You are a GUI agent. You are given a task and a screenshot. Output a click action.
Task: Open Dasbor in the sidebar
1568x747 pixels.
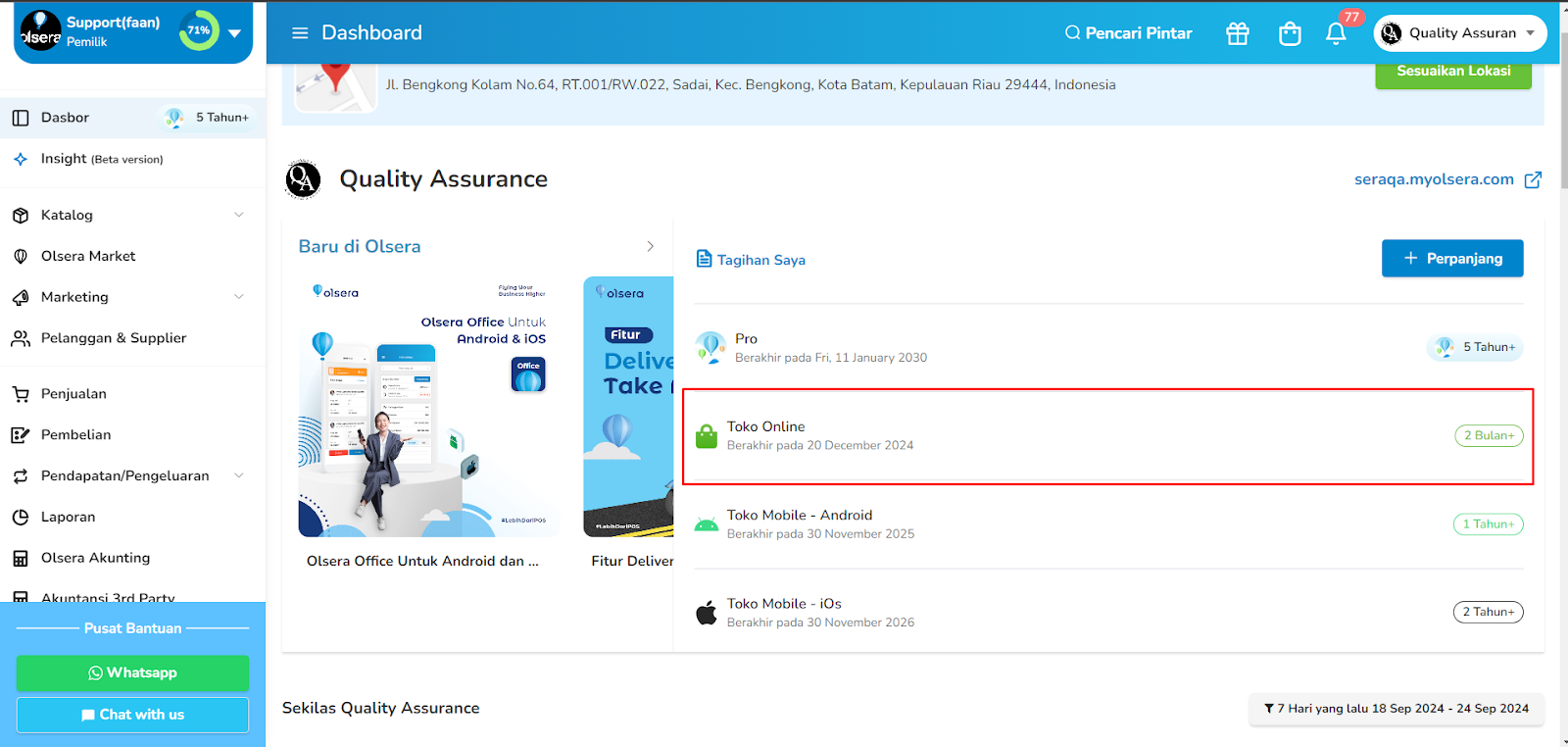pyautogui.click(x=132, y=118)
